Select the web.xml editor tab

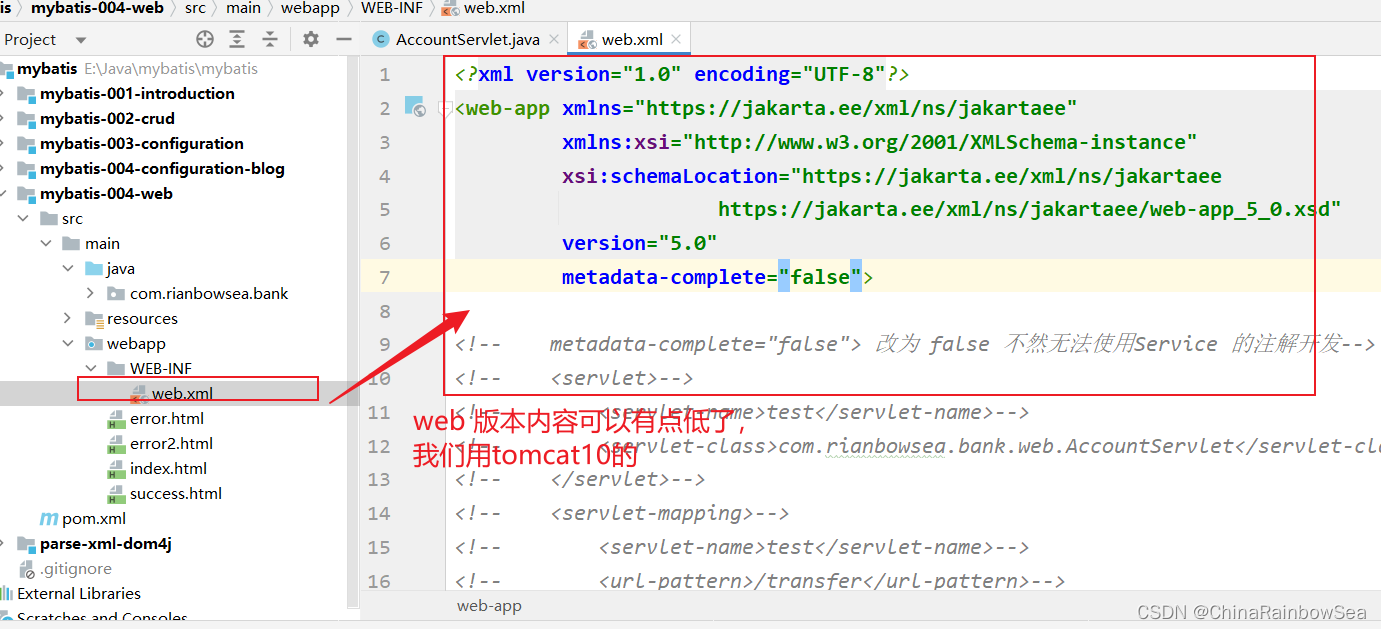click(631, 40)
